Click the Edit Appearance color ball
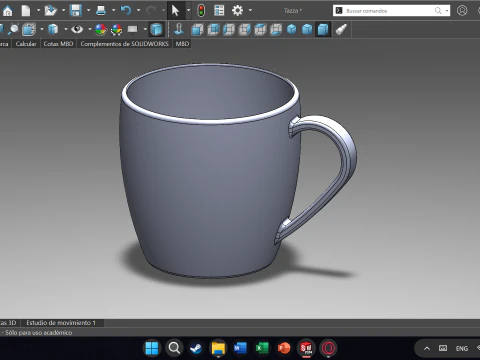 101,29
